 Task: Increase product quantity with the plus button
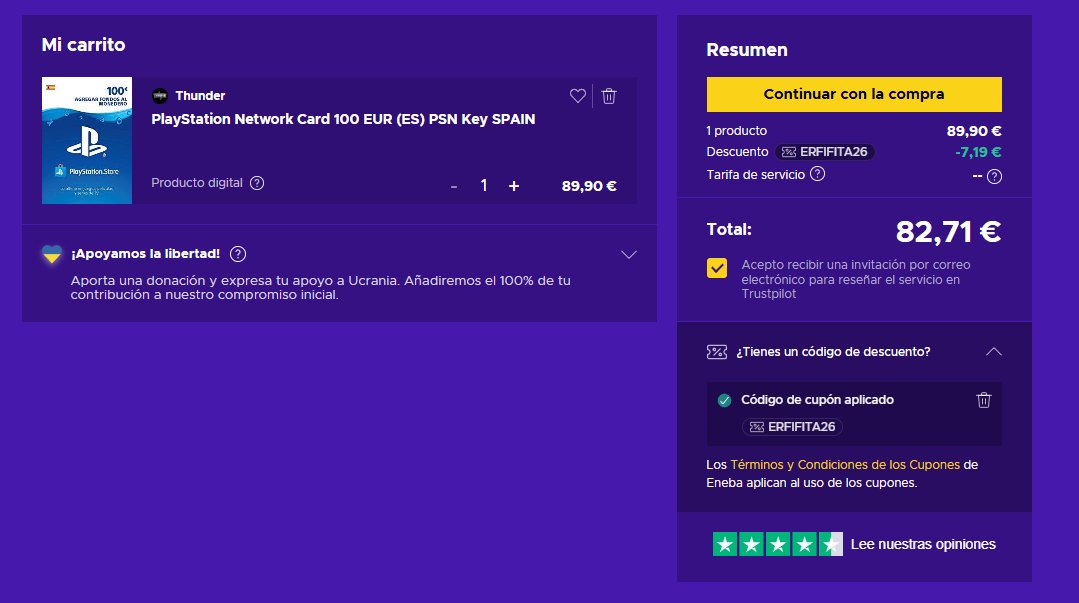click(x=513, y=185)
